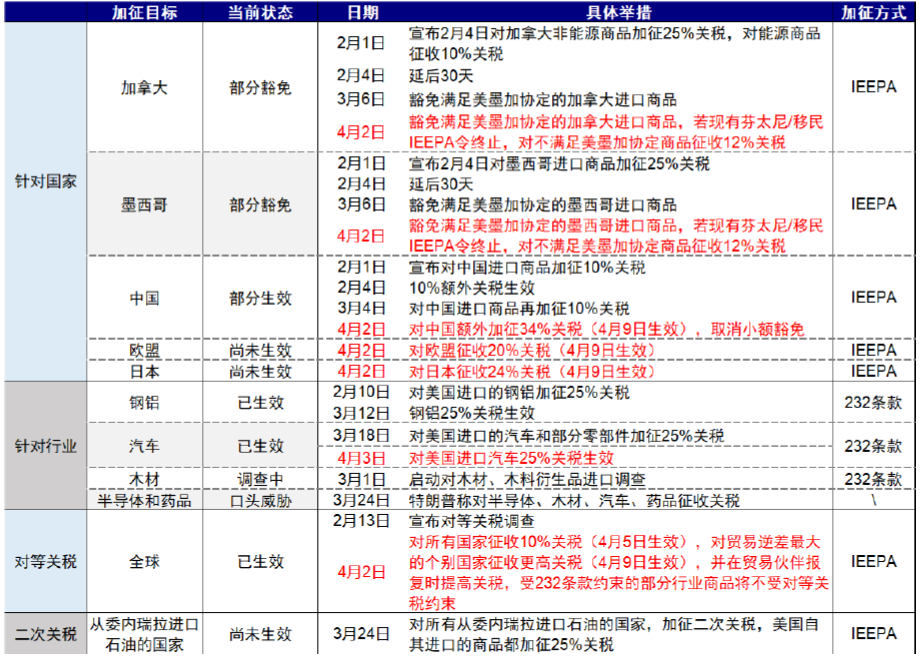
Task: Select 已生效 status in the 汽车 row
Action: click(260, 446)
